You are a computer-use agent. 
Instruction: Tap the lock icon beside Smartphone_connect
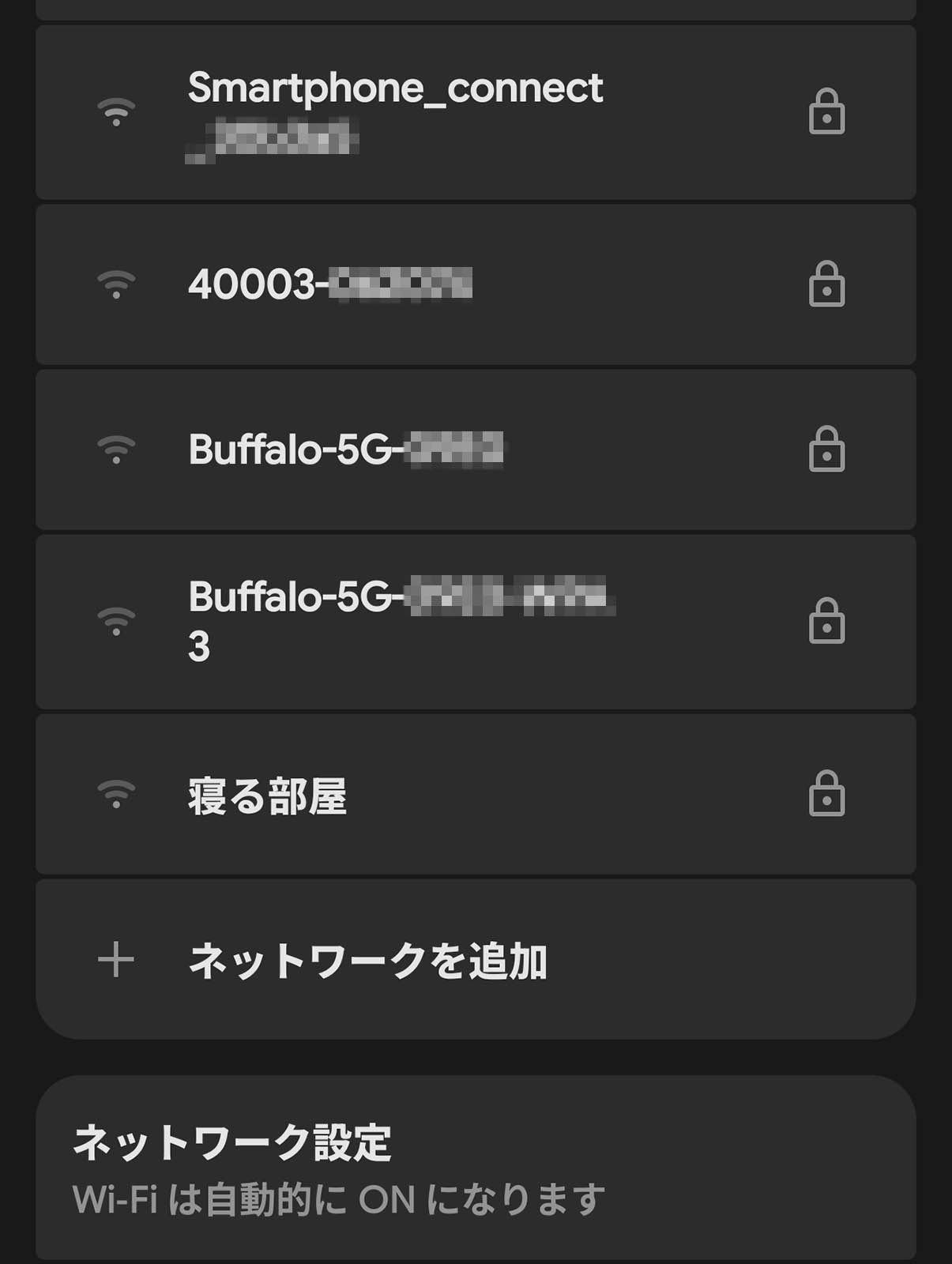pos(826,111)
